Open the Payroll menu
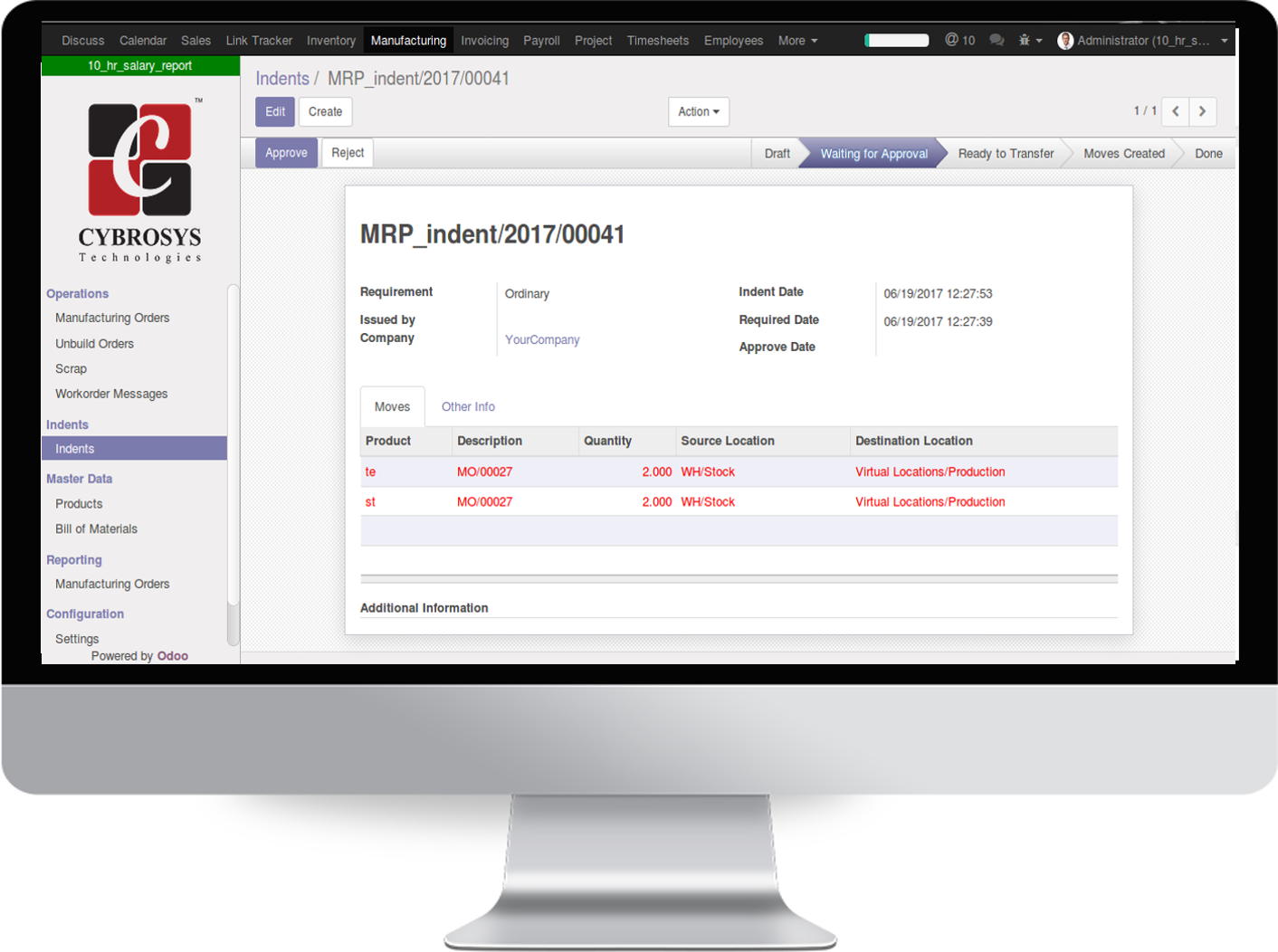Image resolution: width=1278 pixels, height=952 pixels. [541, 41]
